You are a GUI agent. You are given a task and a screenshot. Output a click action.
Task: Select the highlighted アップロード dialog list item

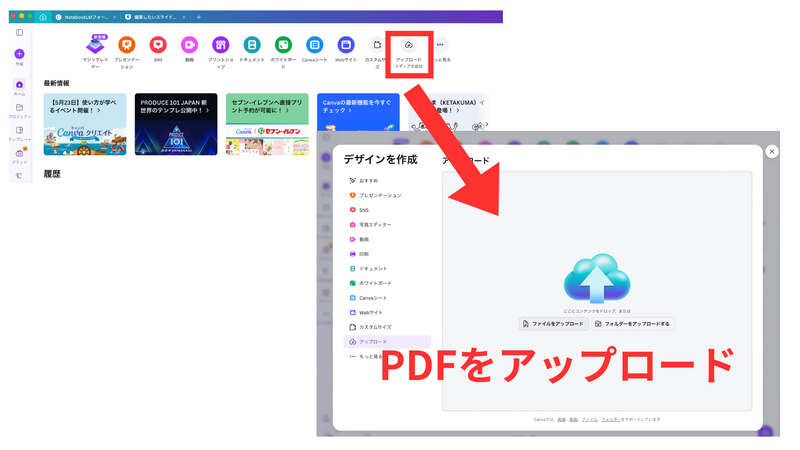pos(387,342)
